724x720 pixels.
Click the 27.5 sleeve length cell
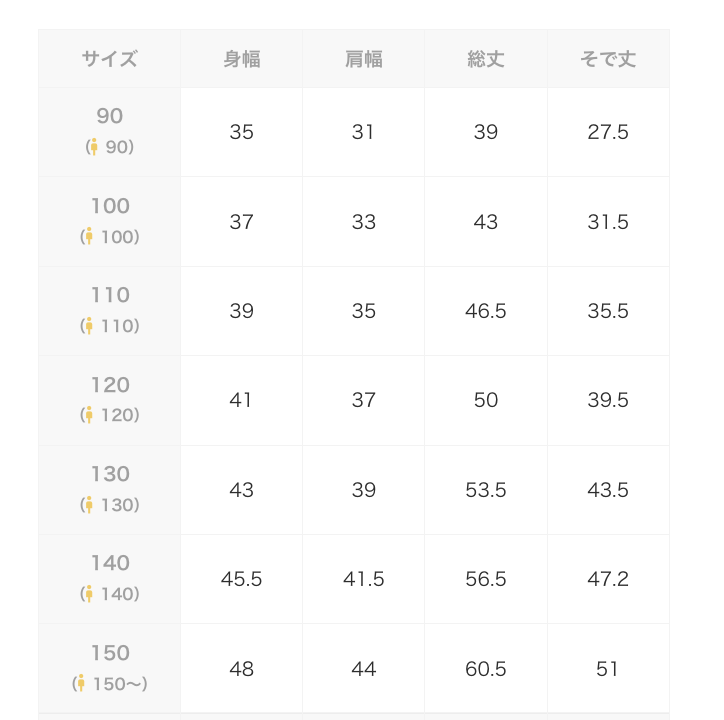coord(608,132)
